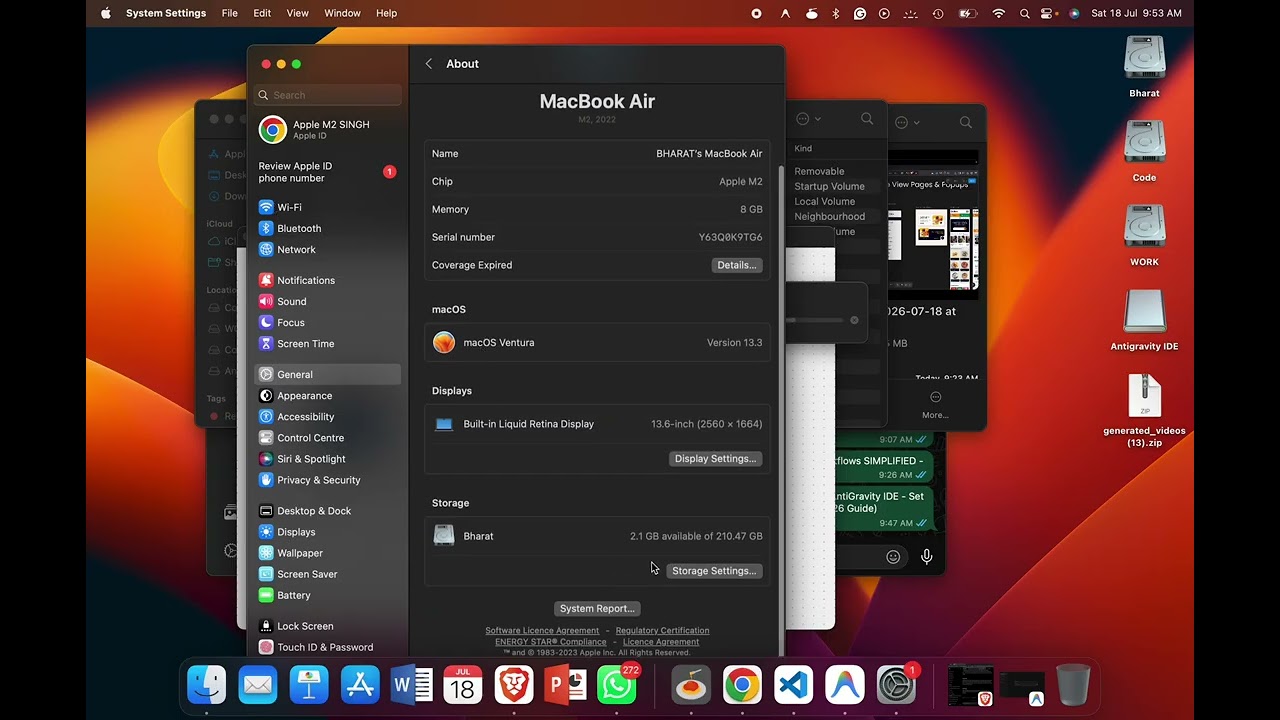Open Keynote from the Dock

(309, 685)
